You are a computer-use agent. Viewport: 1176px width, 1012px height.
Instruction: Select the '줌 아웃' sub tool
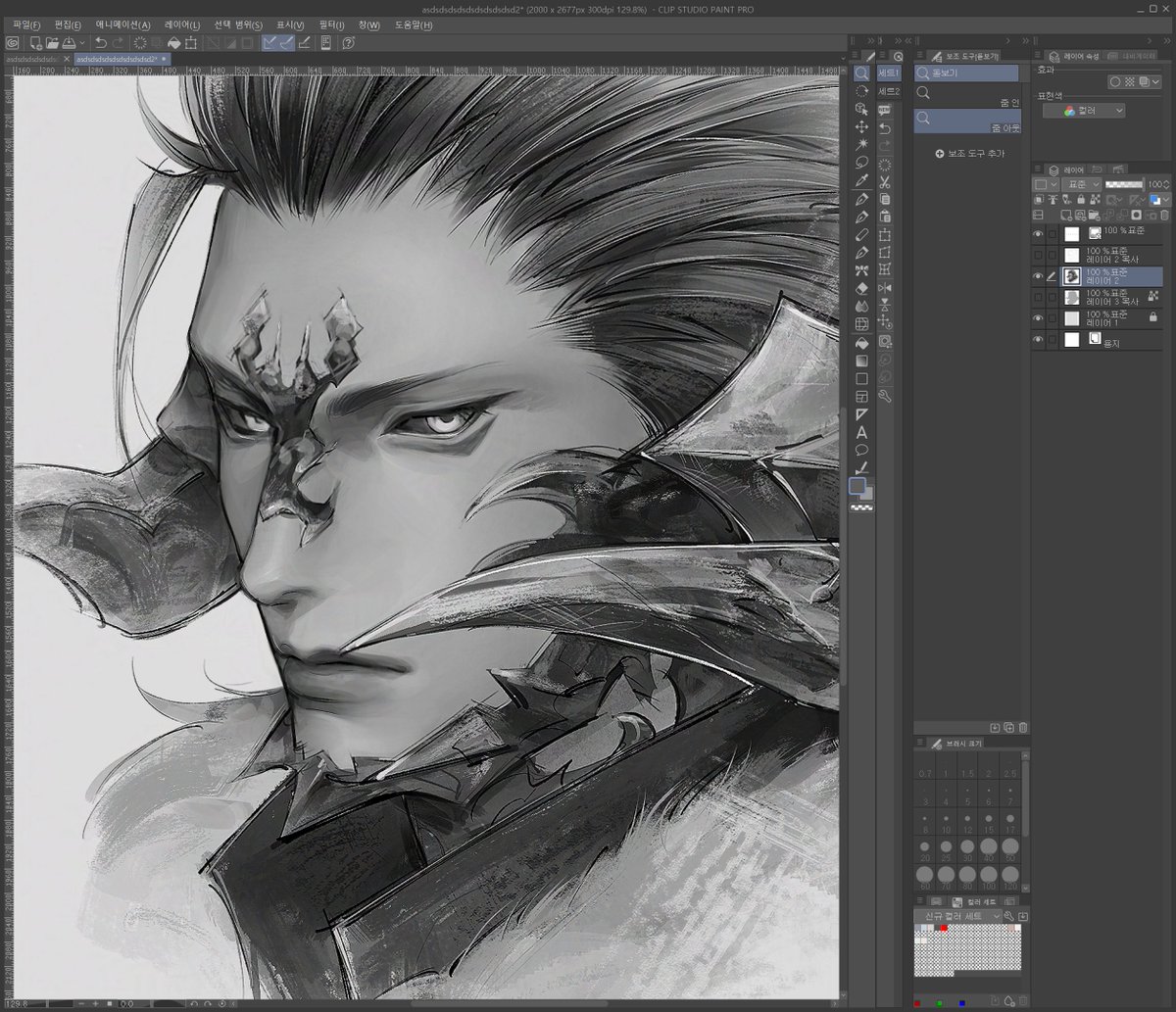point(967,121)
